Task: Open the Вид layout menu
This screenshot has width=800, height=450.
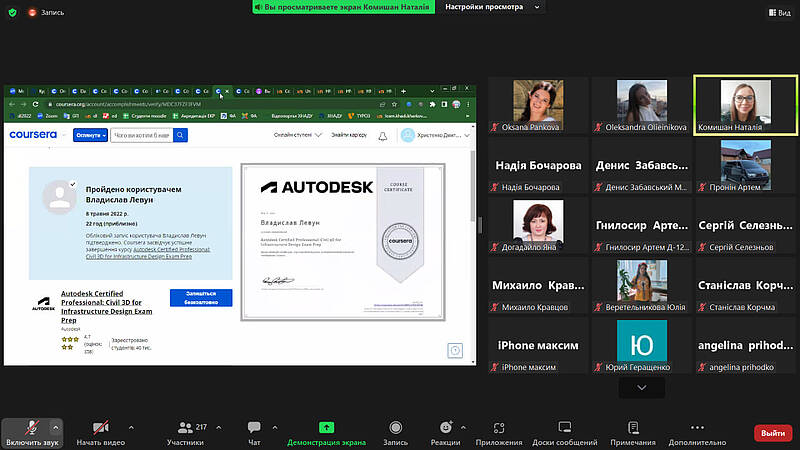Action: point(780,12)
